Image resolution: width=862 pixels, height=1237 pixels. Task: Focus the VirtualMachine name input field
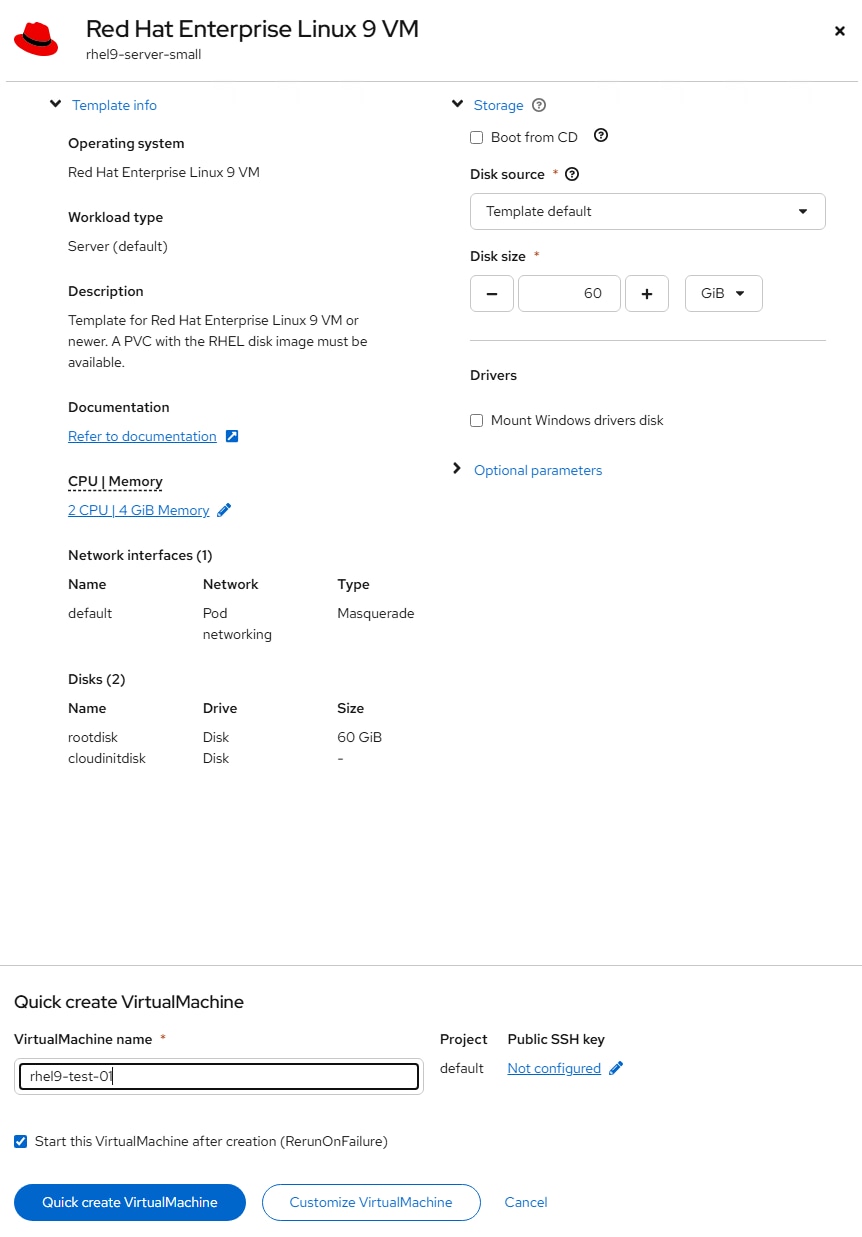click(219, 1076)
